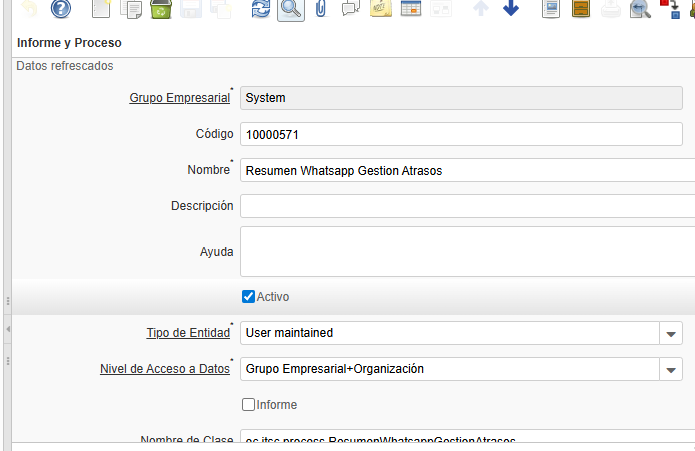Open the Attachment paperclip icon
Viewport: 695px width, 451px height.
point(320,10)
